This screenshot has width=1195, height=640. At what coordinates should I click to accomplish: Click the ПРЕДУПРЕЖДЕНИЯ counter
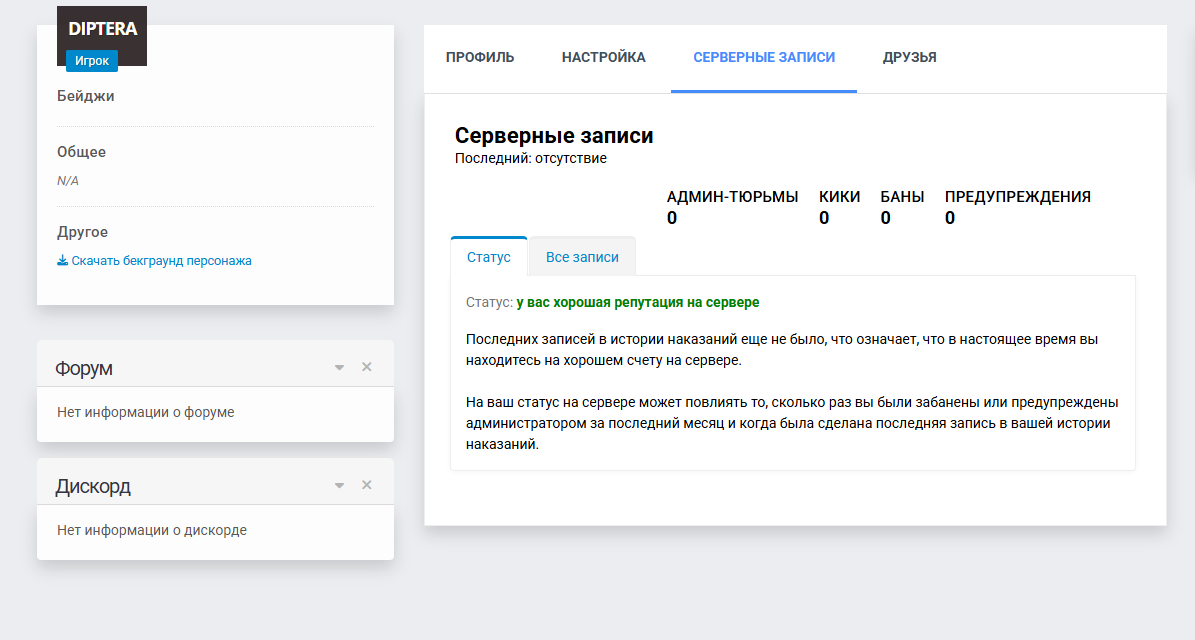pos(1017,207)
